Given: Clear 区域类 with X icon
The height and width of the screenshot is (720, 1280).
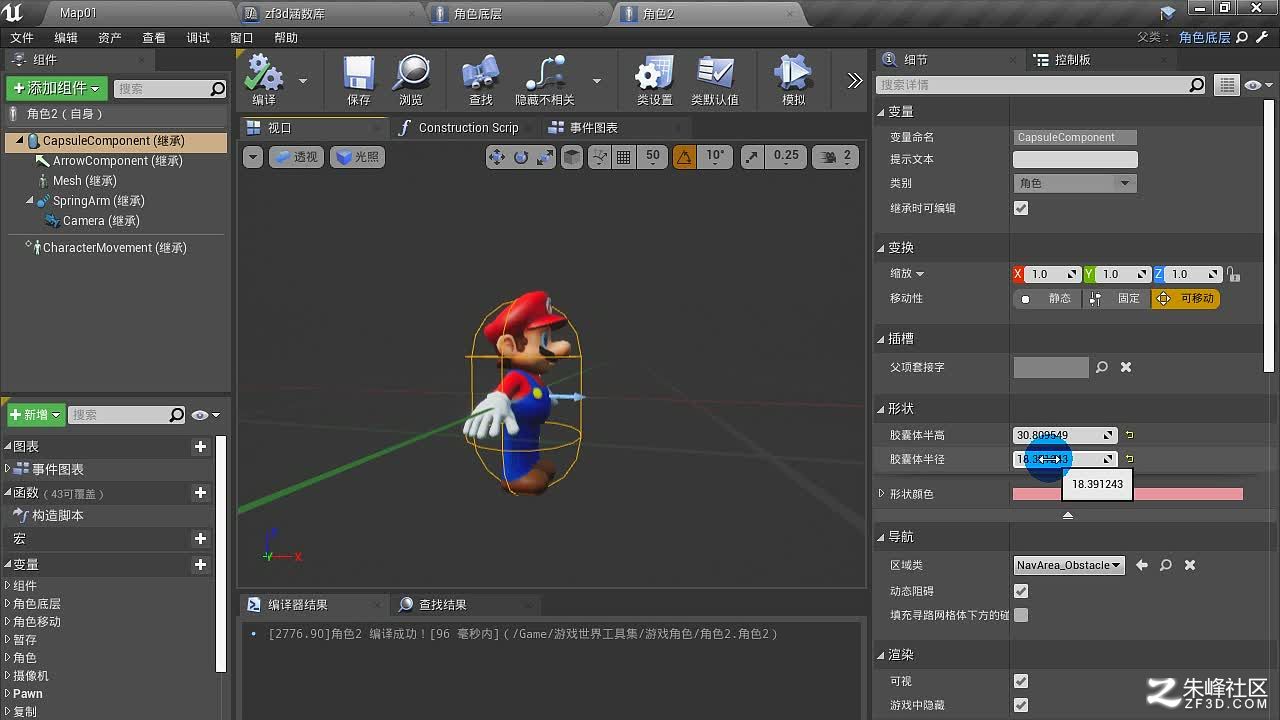Looking at the screenshot, I should coord(1190,565).
